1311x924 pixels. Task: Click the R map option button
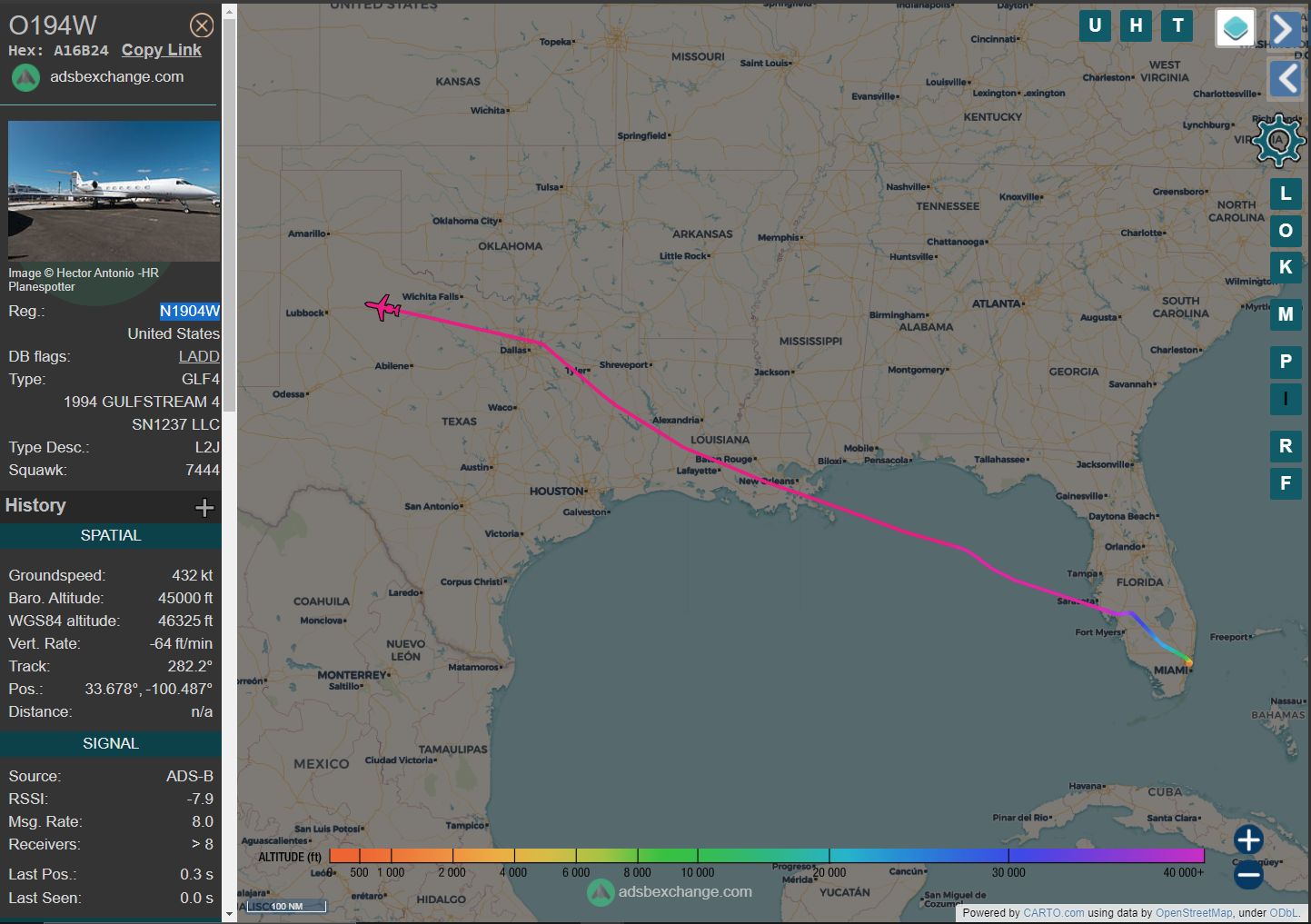pyautogui.click(x=1286, y=446)
